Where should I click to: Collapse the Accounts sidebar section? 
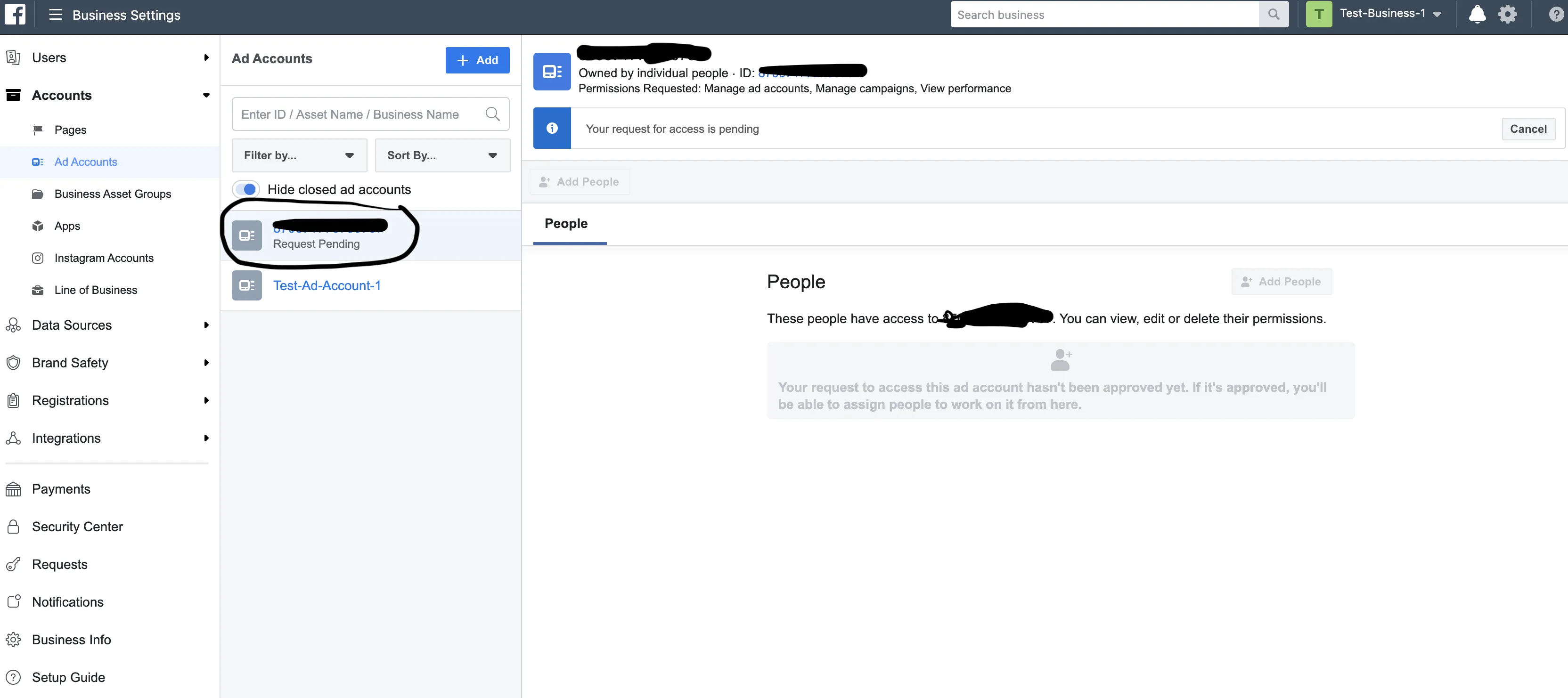coord(206,95)
